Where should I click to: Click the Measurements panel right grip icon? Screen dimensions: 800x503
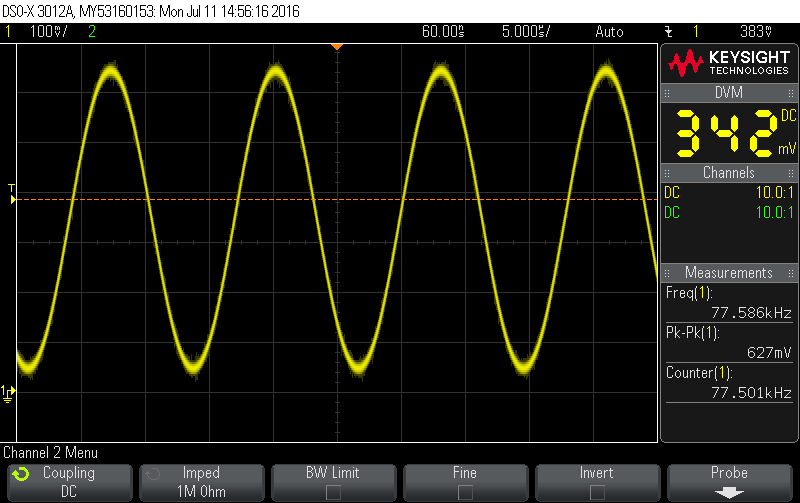pyautogui.click(x=791, y=273)
